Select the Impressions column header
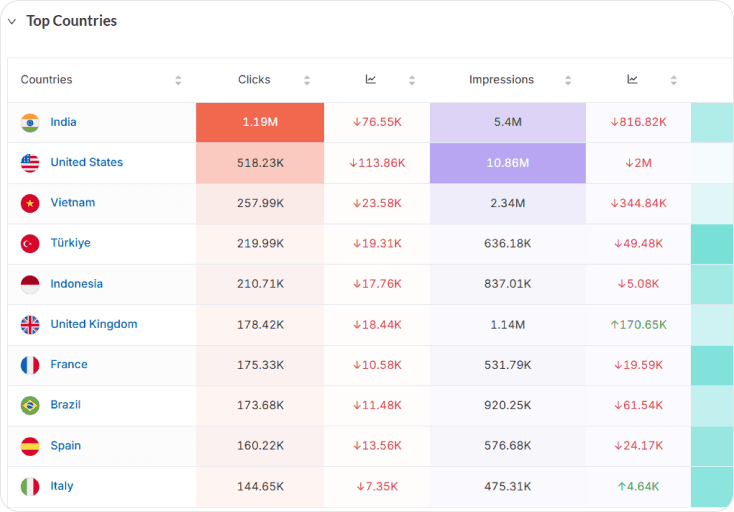 tap(501, 80)
